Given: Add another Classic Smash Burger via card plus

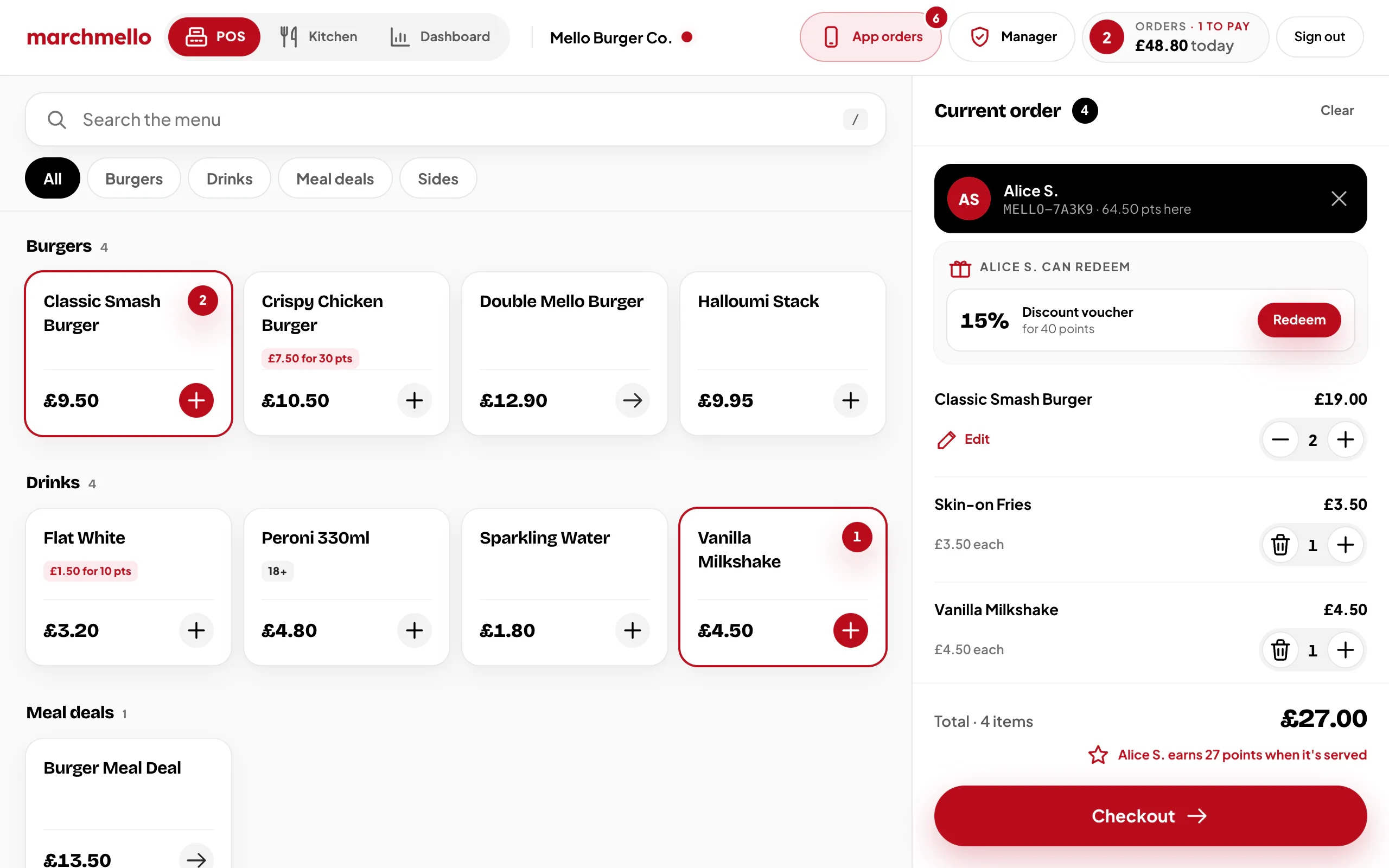Looking at the screenshot, I should pos(196,400).
